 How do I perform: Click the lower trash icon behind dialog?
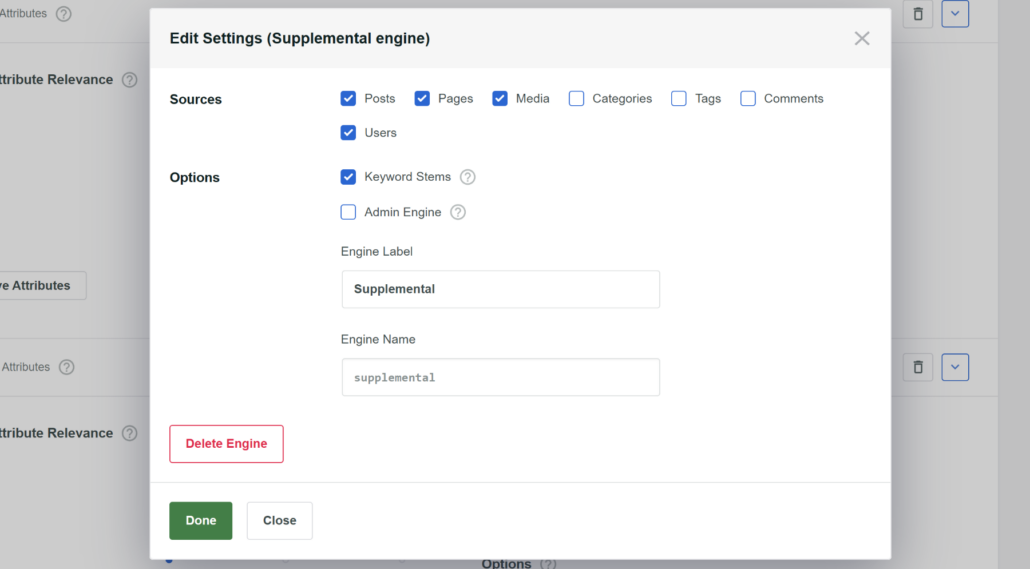point(918,367)
